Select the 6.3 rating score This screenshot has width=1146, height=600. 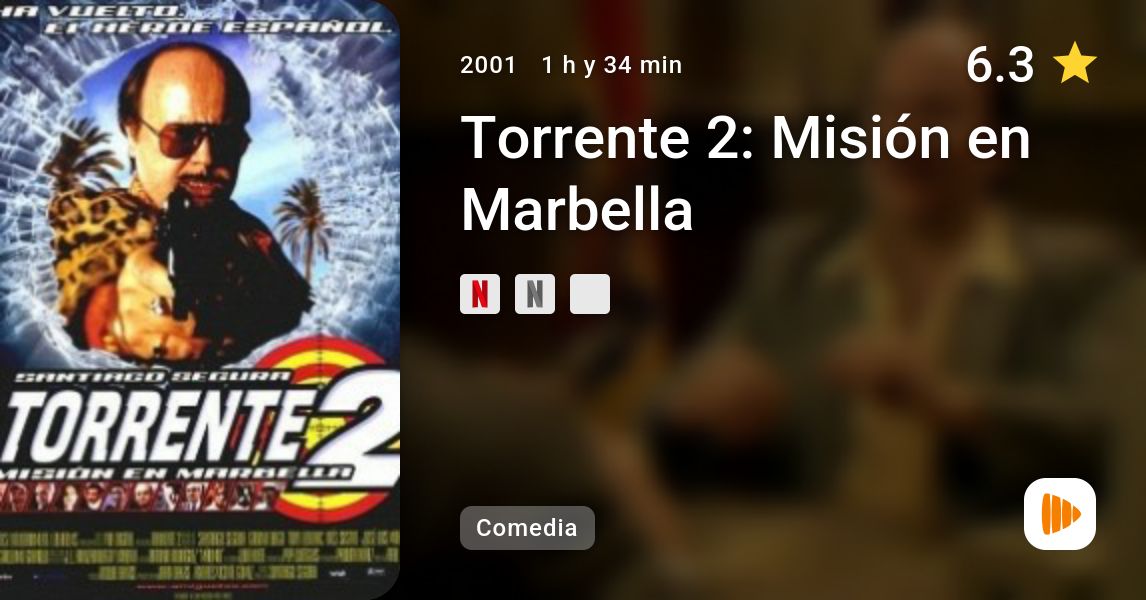click(x=999, y=64)
